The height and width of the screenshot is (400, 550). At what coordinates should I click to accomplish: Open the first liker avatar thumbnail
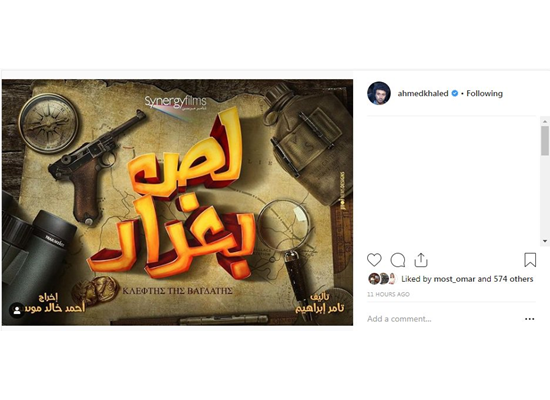coord(374,279)
